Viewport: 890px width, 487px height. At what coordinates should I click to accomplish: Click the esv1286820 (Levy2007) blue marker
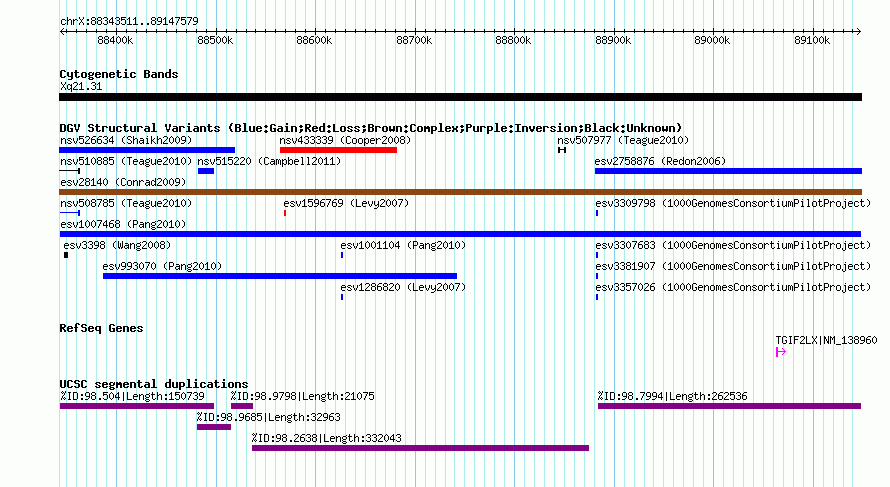pos(342,297)
